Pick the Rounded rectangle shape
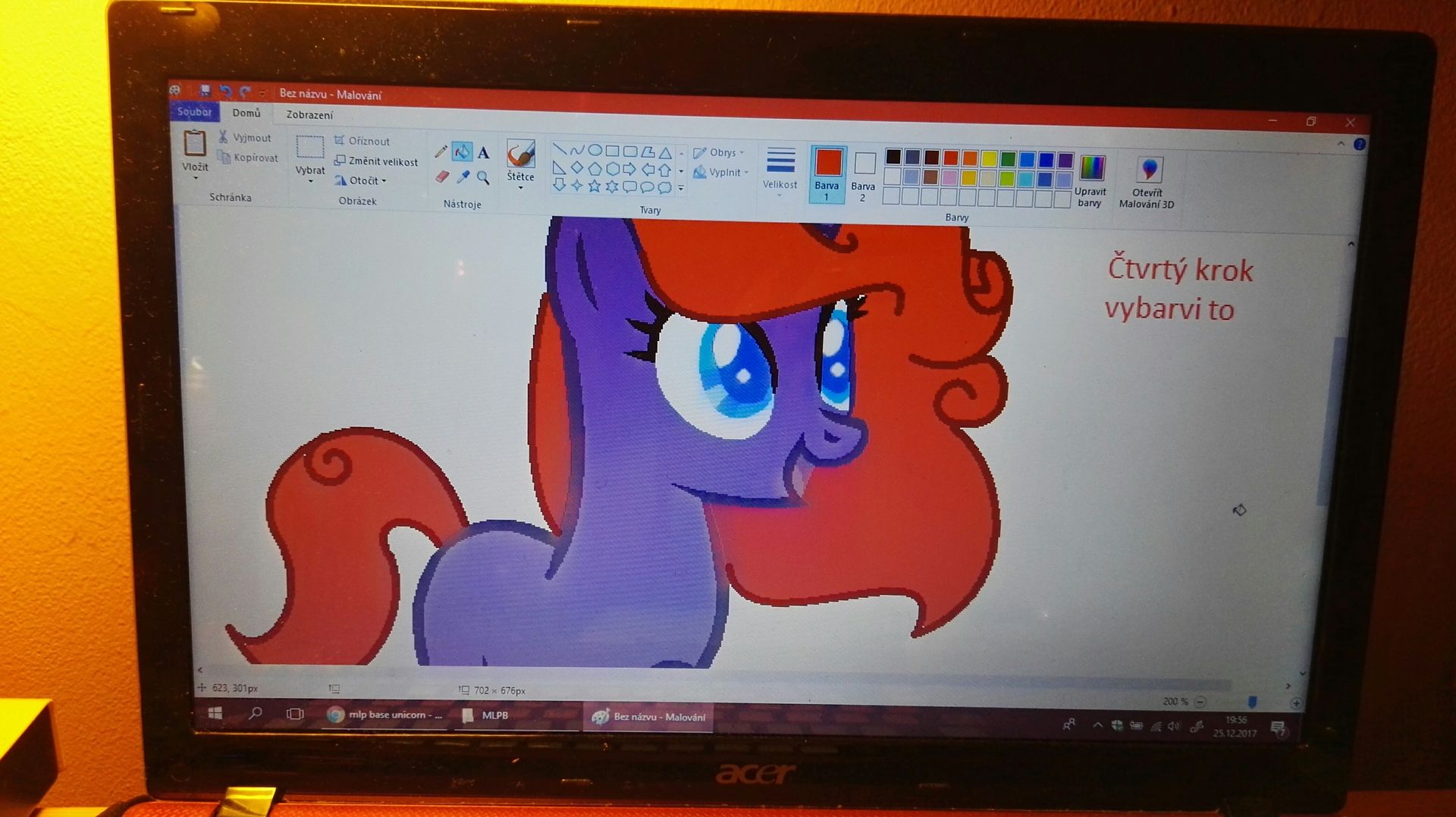Viewport: 1456px width, 817px height. [629, 152]
